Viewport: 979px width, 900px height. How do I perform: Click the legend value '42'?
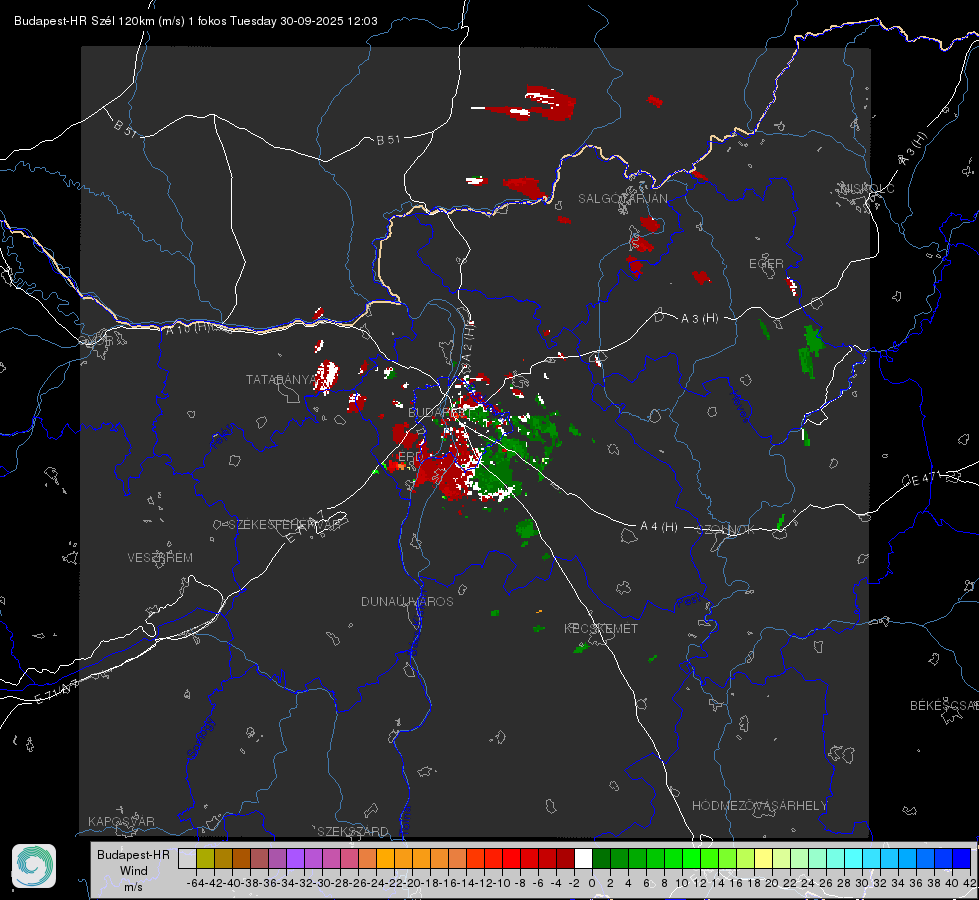969,883
